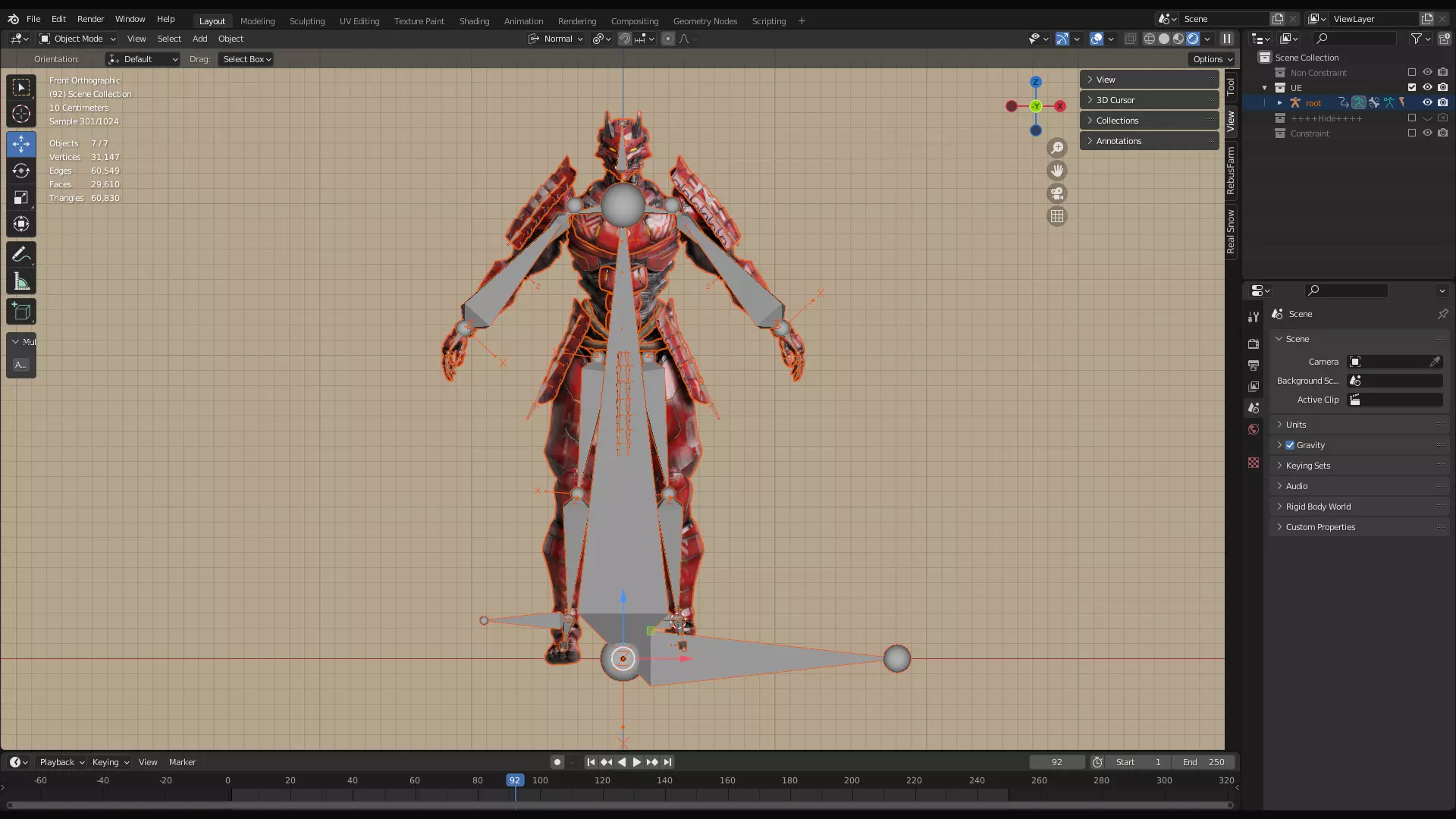1456x819 pixels.
Task: Open the viewport Add menu
Action: (x=199, y=39)
